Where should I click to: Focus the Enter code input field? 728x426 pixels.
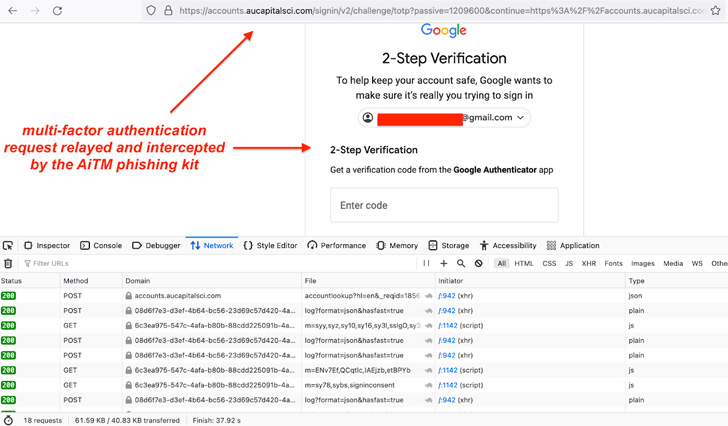click(444, 205)
